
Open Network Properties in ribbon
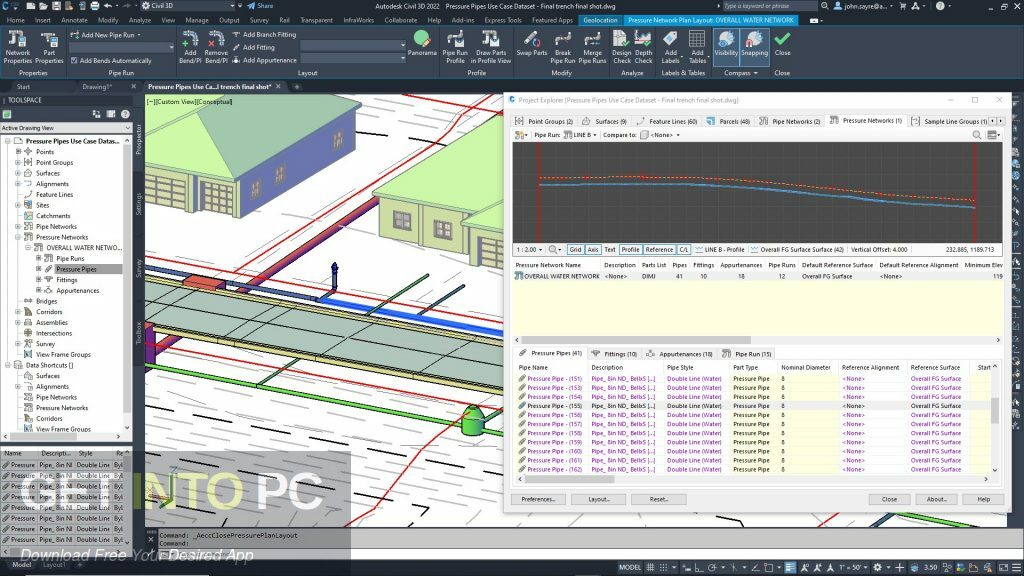click(x=18, y=46)
